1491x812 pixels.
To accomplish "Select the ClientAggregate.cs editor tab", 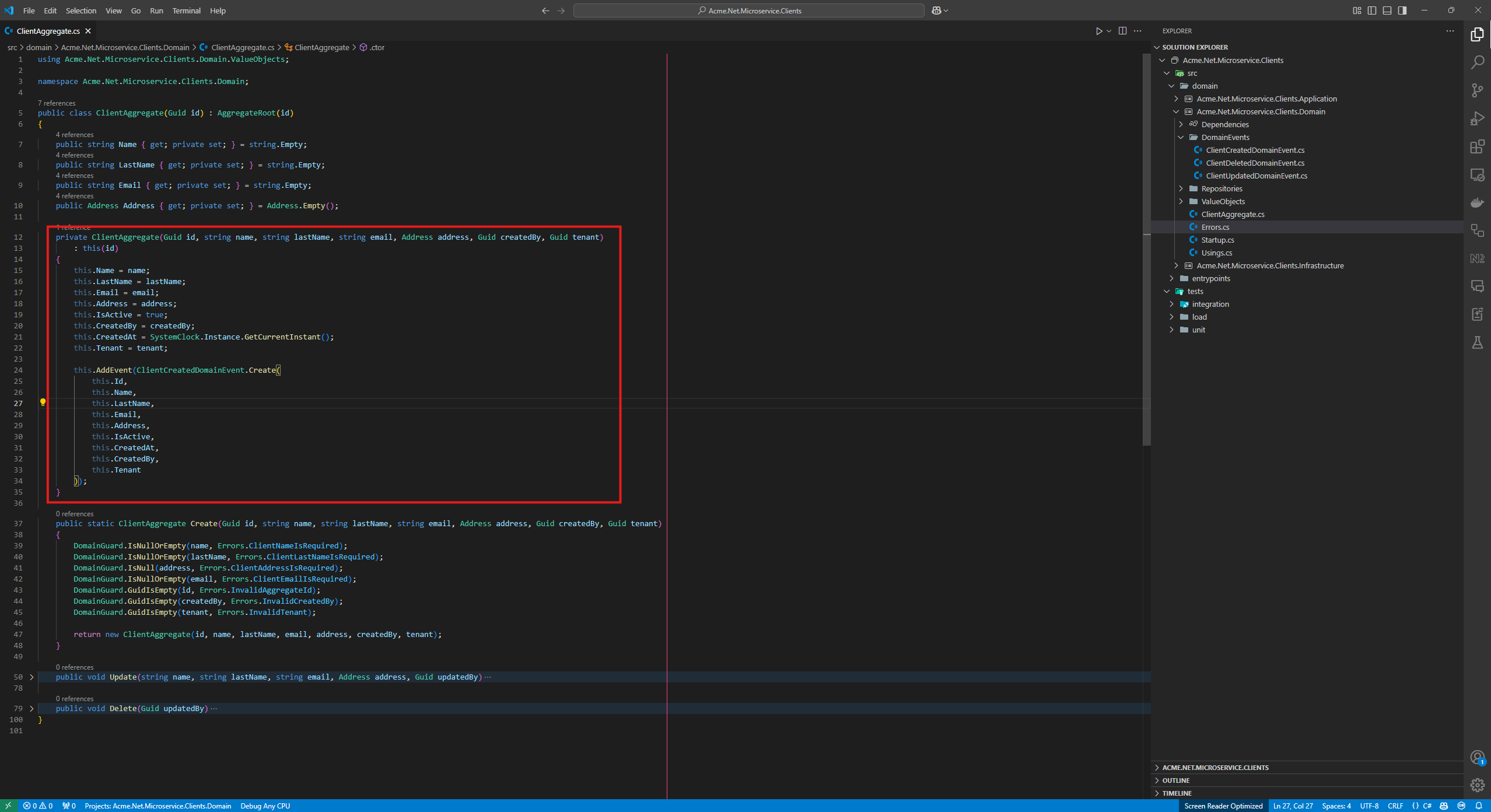I will click(48, 31).
